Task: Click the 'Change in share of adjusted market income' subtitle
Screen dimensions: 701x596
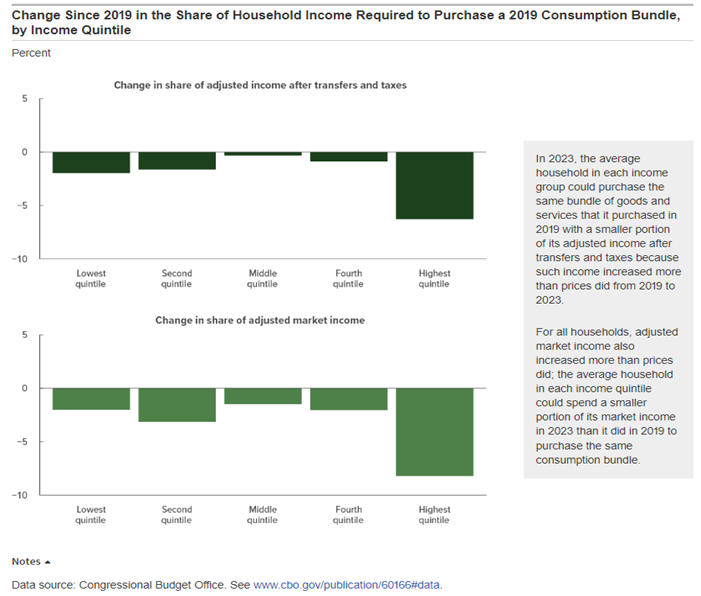Action: tap(260, 320)
